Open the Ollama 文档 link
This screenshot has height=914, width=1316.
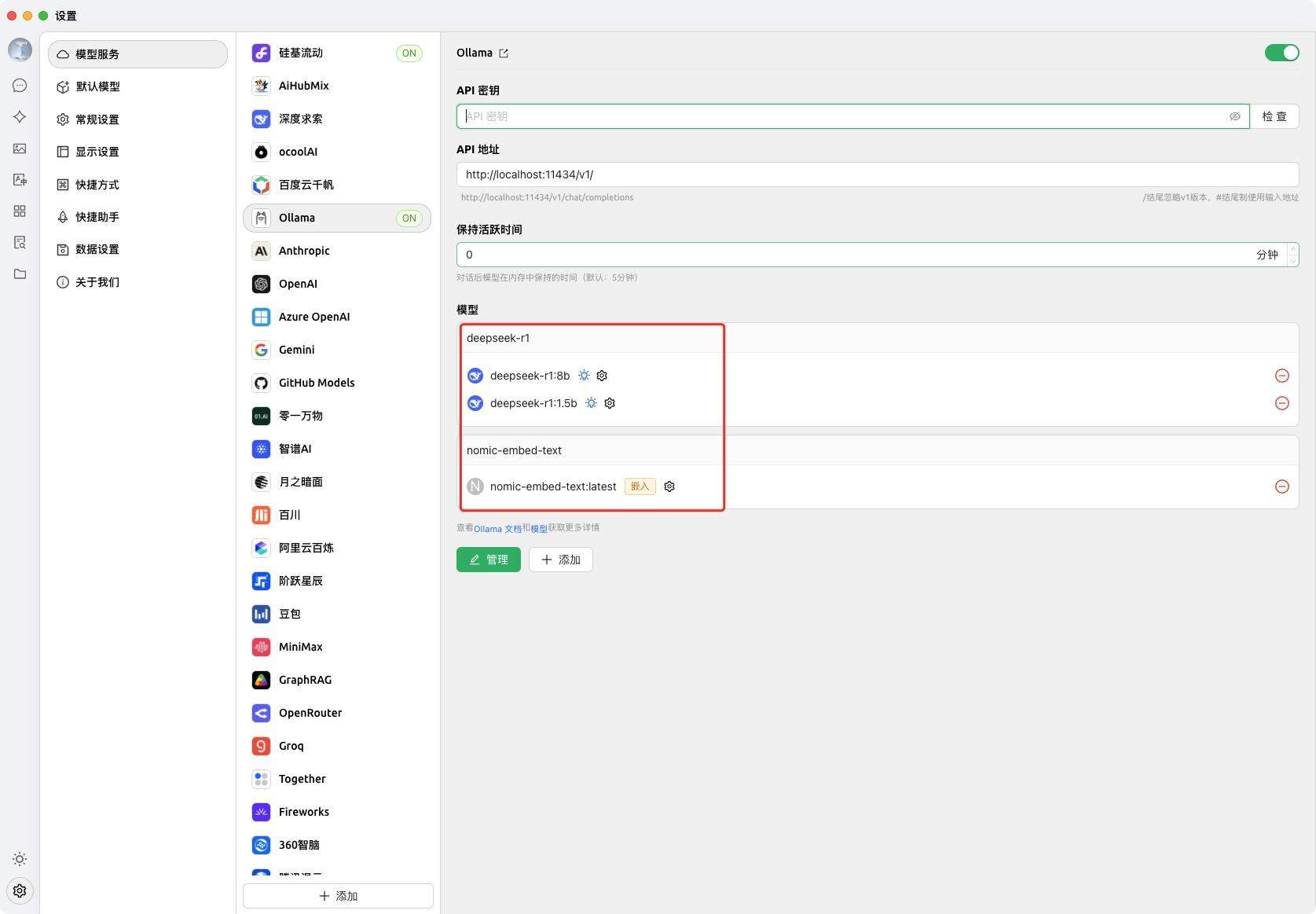[x=497, y=528]
